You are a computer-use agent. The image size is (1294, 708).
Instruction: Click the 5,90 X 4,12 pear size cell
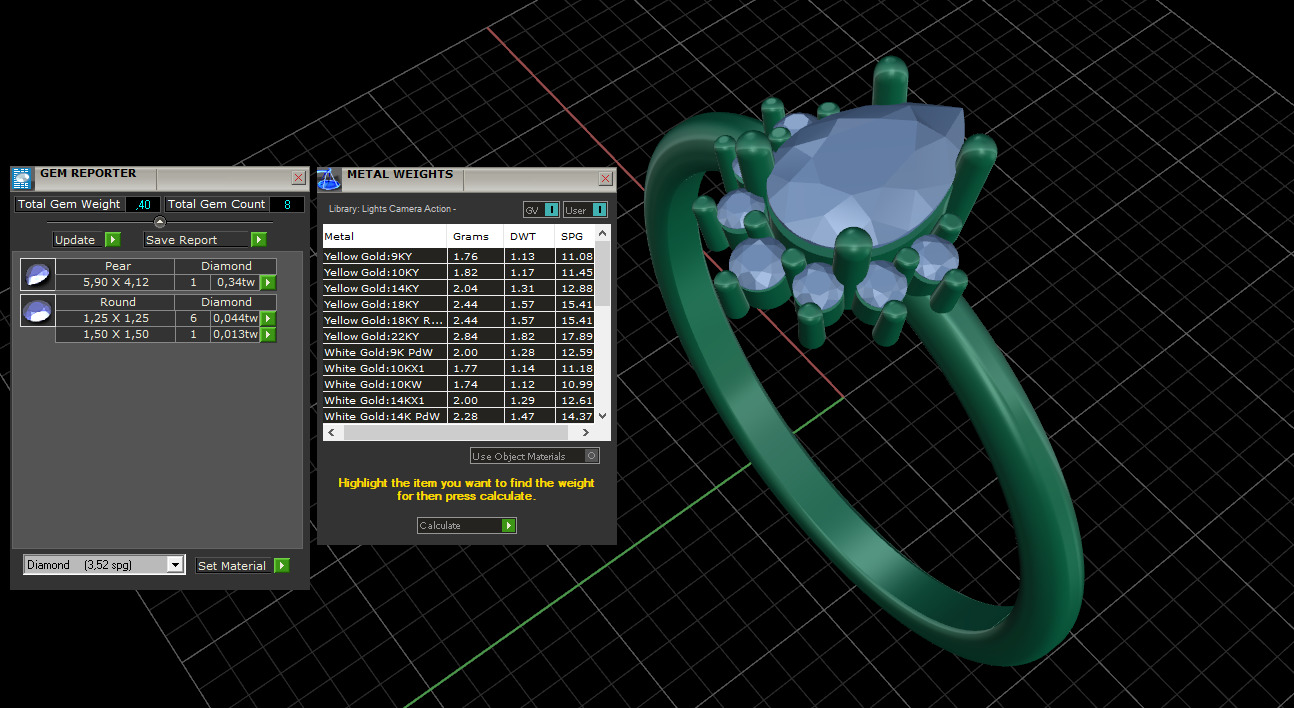[115, 282]
